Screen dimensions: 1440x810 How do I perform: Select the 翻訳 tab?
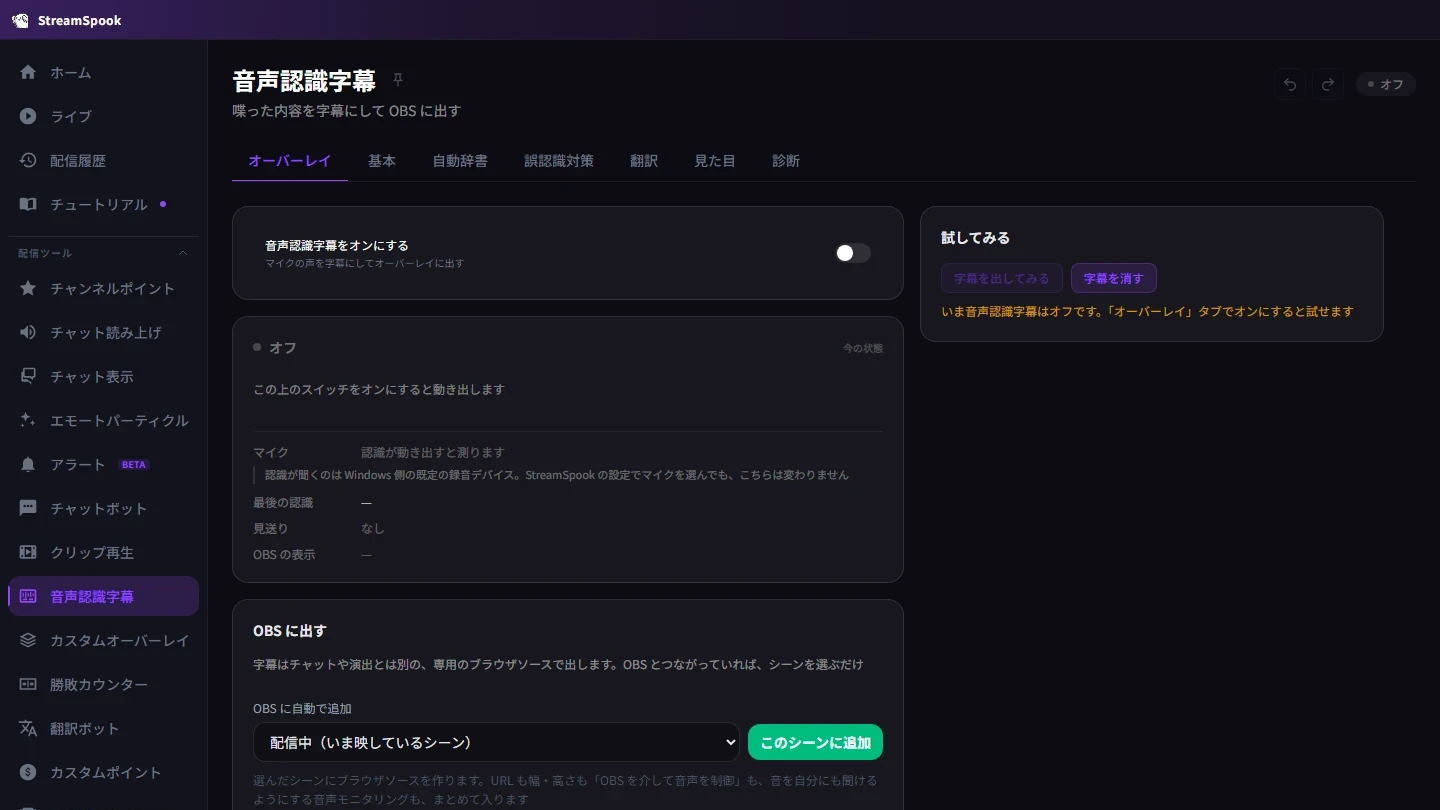[644, 160]
